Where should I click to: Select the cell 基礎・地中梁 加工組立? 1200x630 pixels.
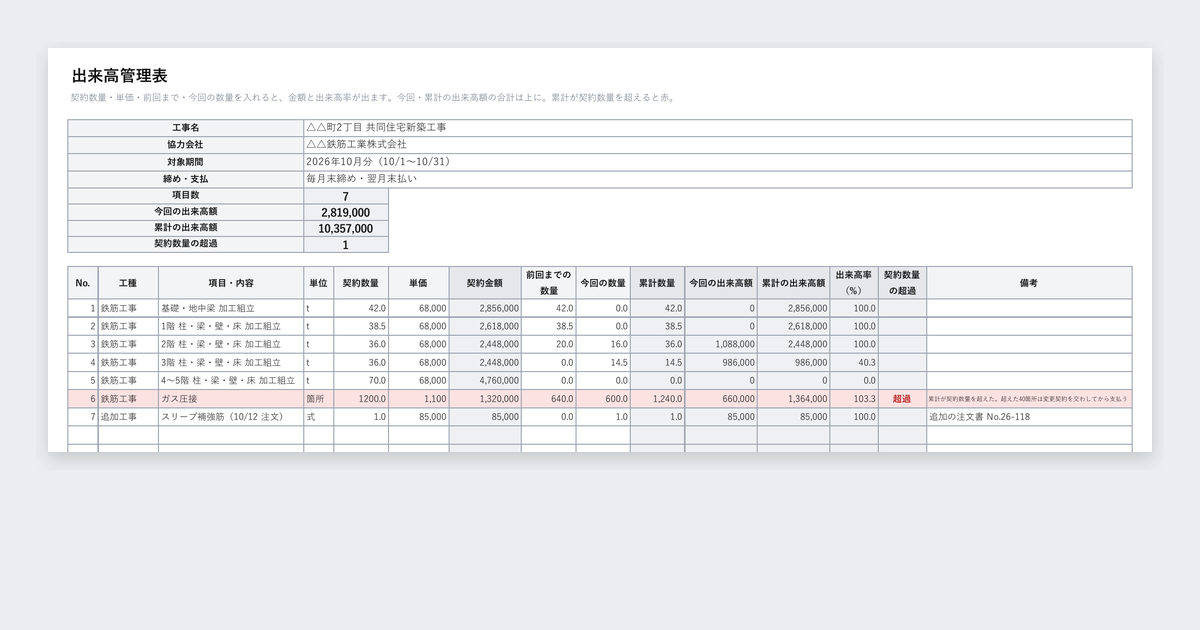tap(231, 309)
